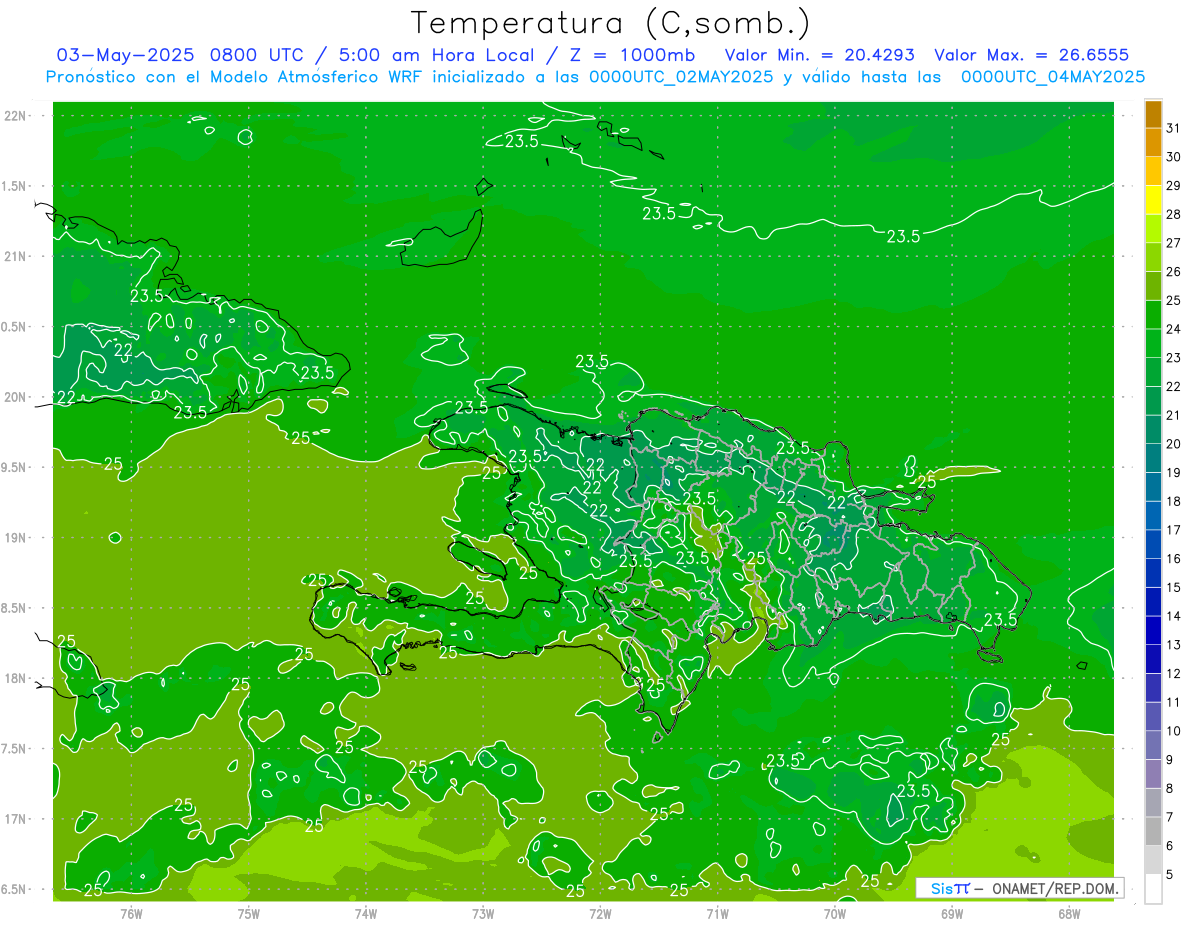Viewport: 1200px width, 927px height.
Task: Click the legend value label '25'
Action: coord(1173,300)
